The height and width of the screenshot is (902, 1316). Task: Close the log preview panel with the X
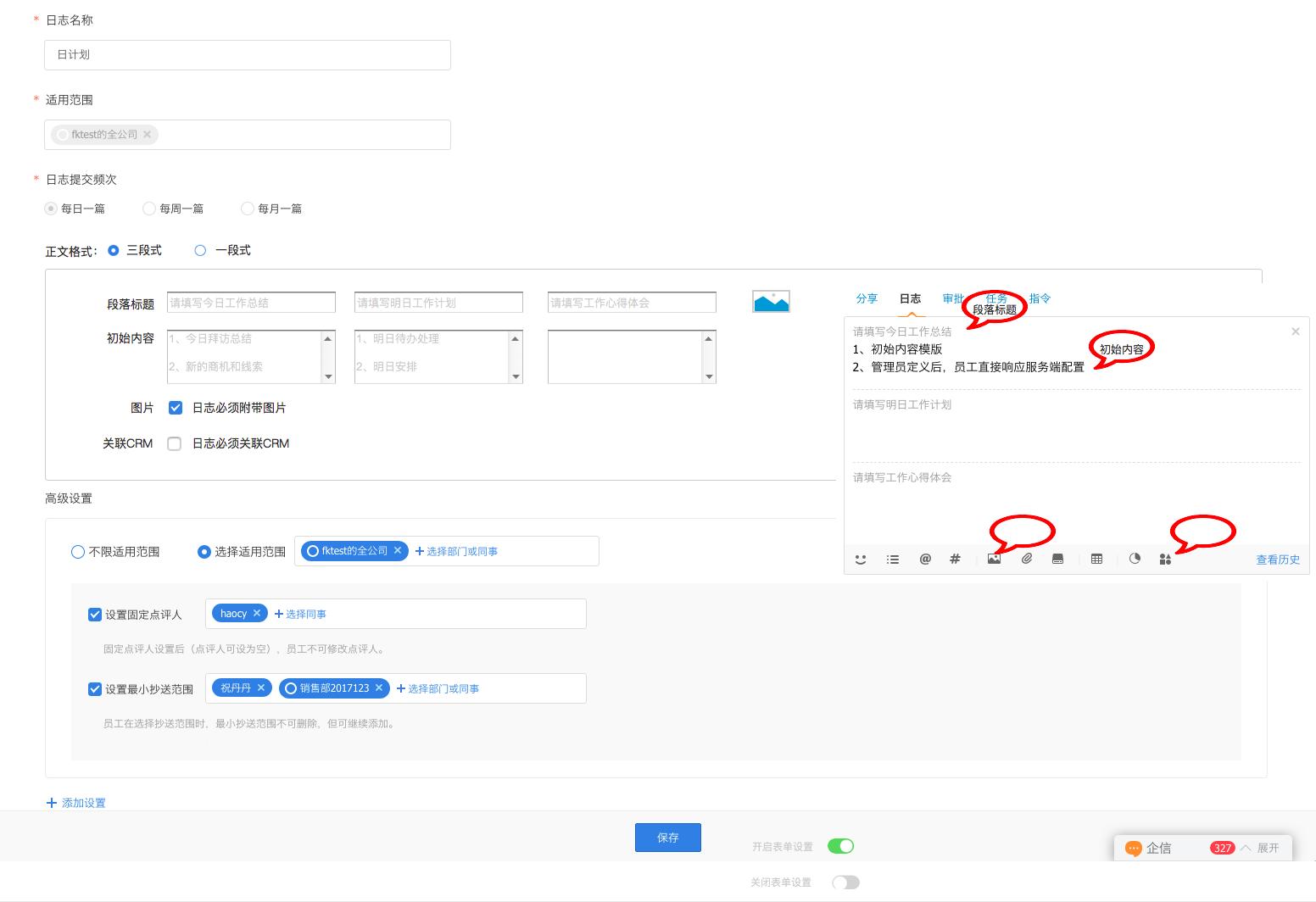tap(1296, 331)
